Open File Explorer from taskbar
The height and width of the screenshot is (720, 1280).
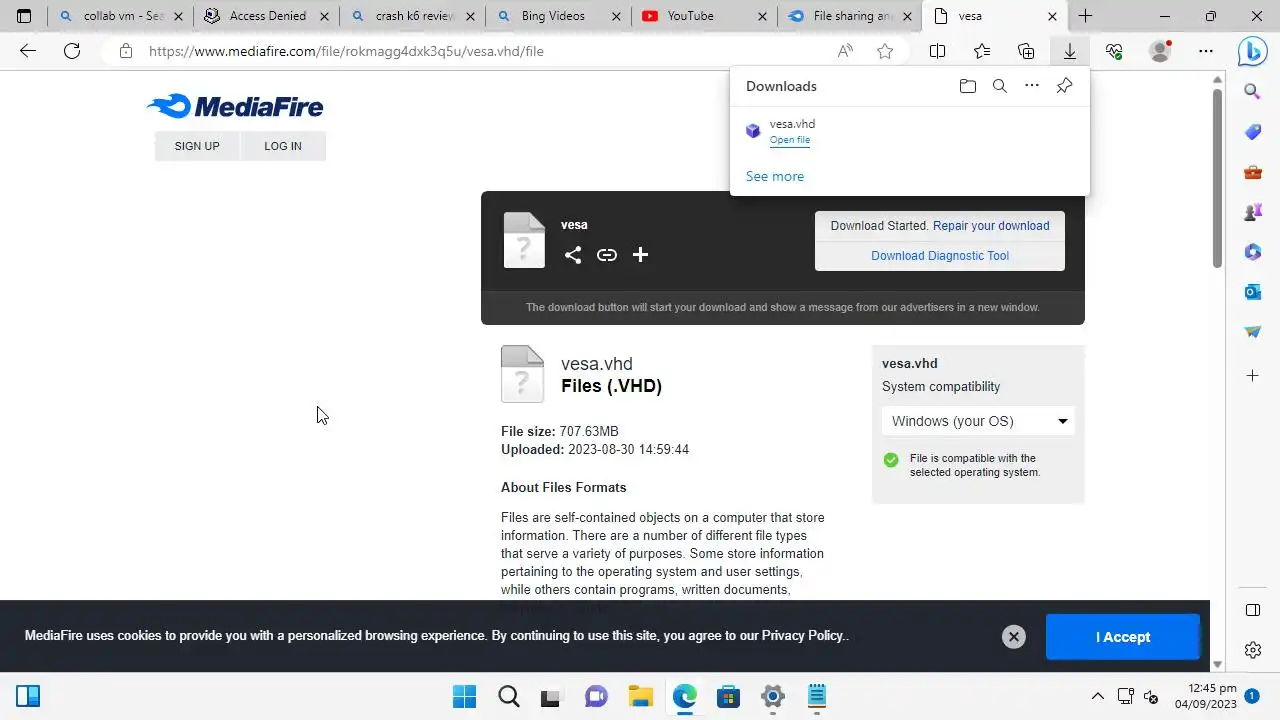pyautogui.click(x=641, y=696)
